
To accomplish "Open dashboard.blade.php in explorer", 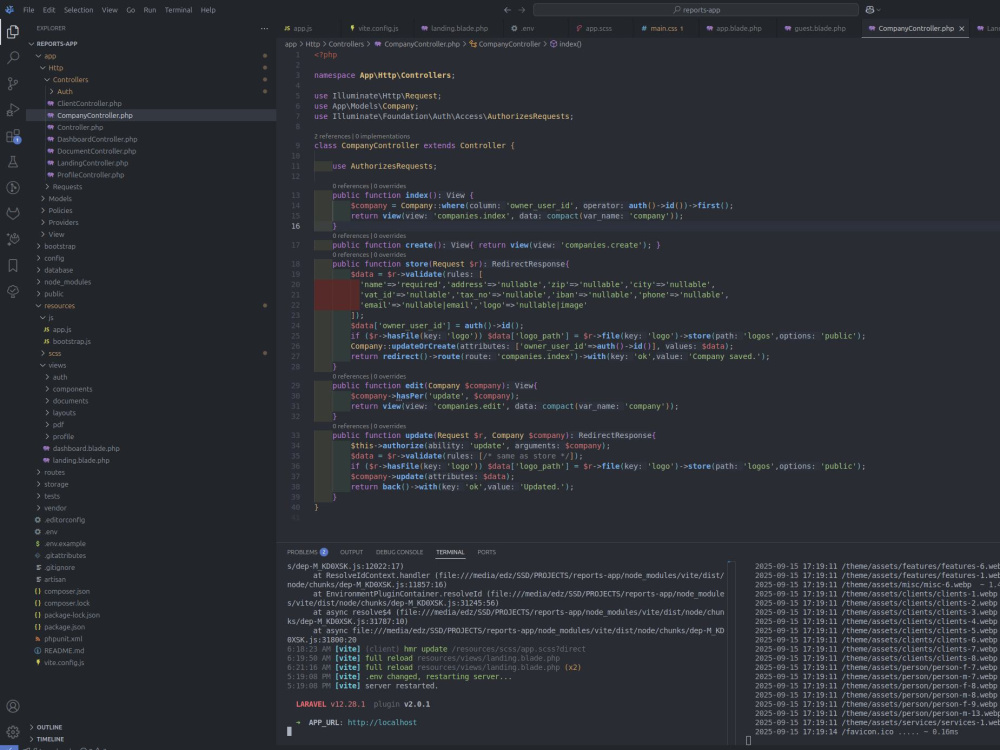I will 86,448.
